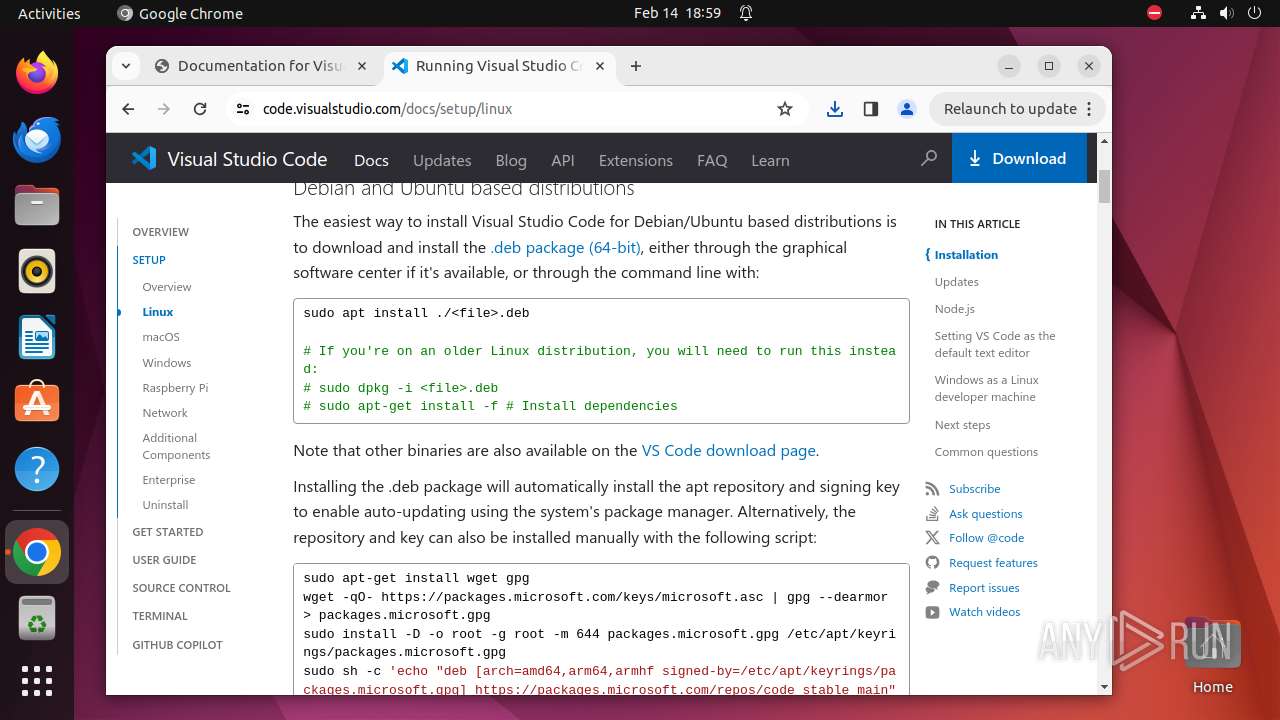
Task: Expand the OVERVIEW section in the sidebar
Action: 160,232
